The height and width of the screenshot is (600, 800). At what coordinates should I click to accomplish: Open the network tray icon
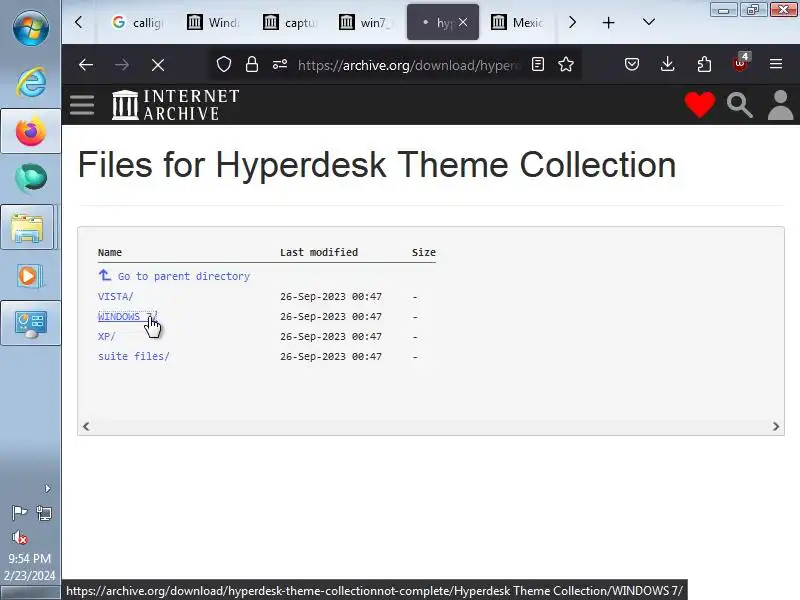coord(44,512)
